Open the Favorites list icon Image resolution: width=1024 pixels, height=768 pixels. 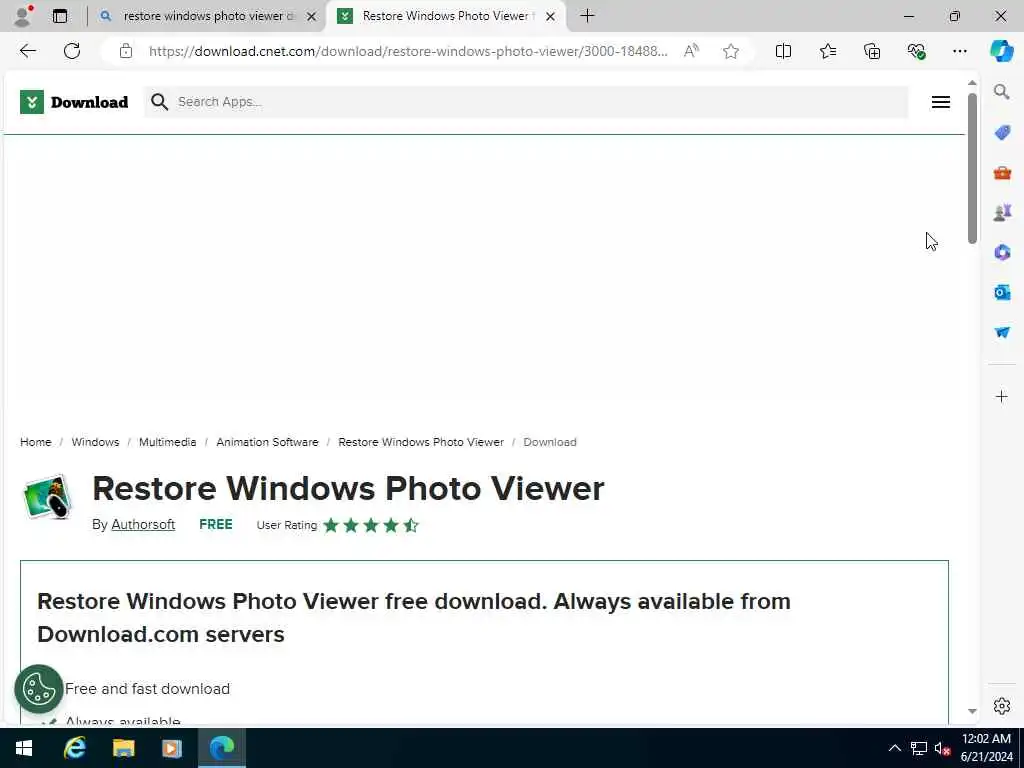coord(827,51)
